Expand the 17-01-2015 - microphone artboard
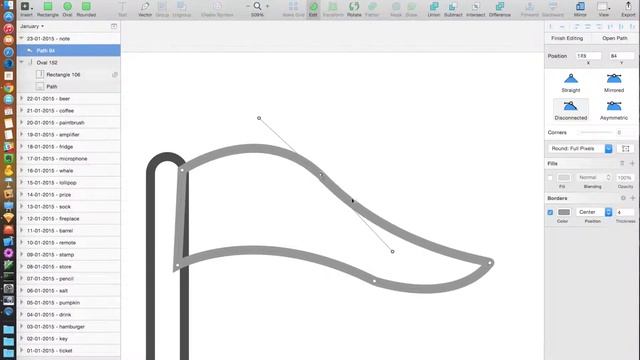This screenshot has width=640, height=360. [x=22, y=158]
